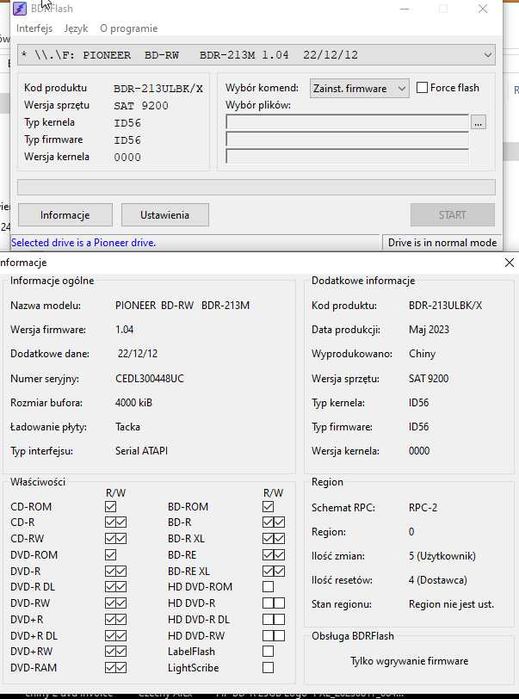
Task: Click the BDRFlash app icon in title bar
Action: point(20,8)
